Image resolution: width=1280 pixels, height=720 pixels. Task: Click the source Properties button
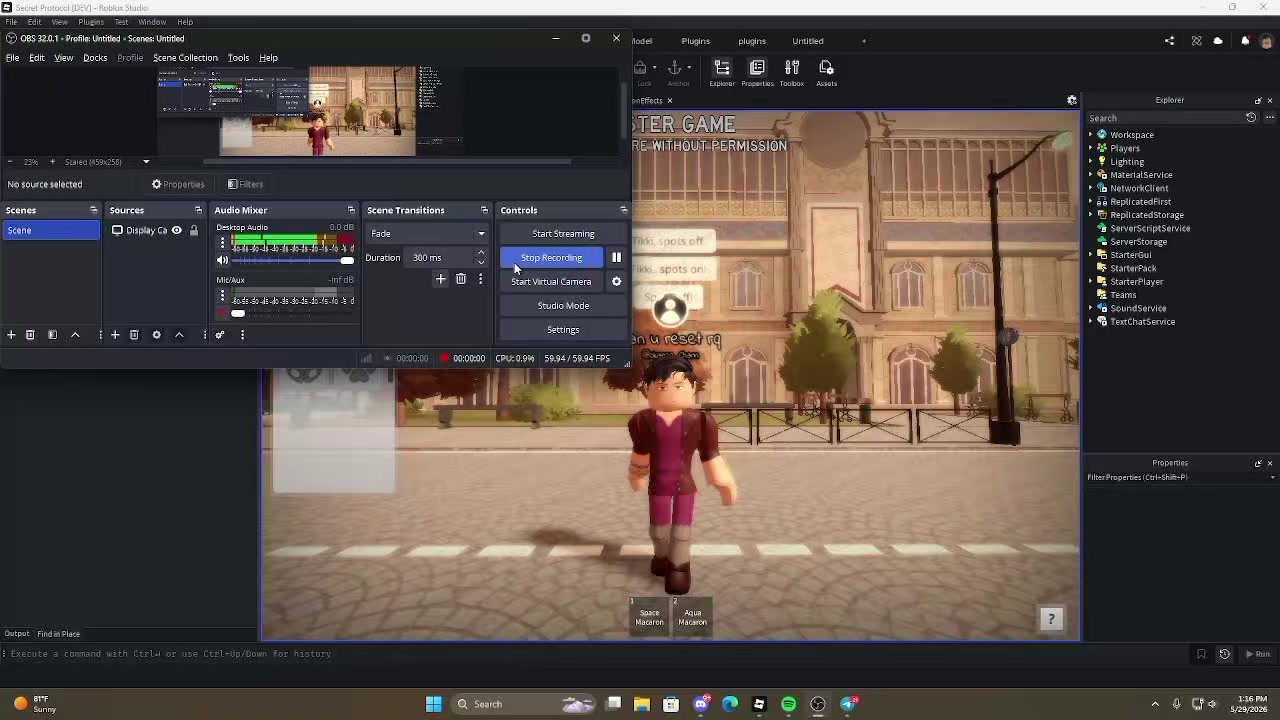point(178,184)
